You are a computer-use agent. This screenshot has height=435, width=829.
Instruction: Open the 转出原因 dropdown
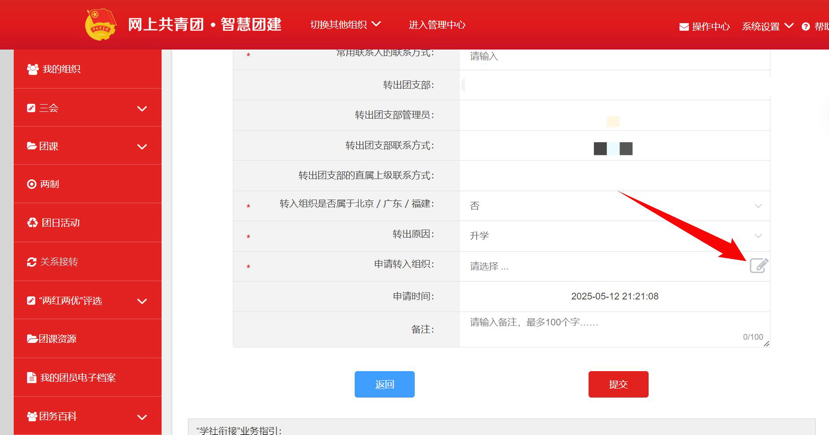tap(613, 236)
